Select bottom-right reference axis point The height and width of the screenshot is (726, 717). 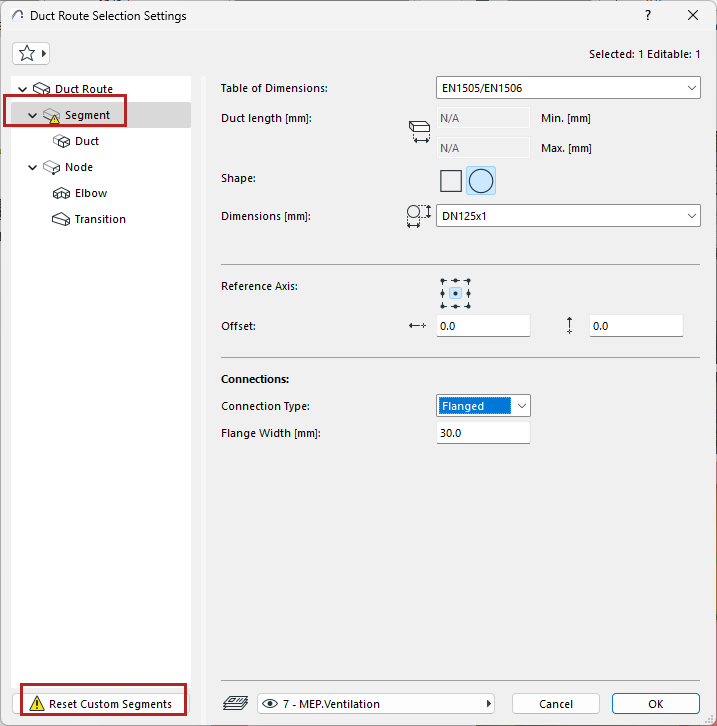coord(468,306)
